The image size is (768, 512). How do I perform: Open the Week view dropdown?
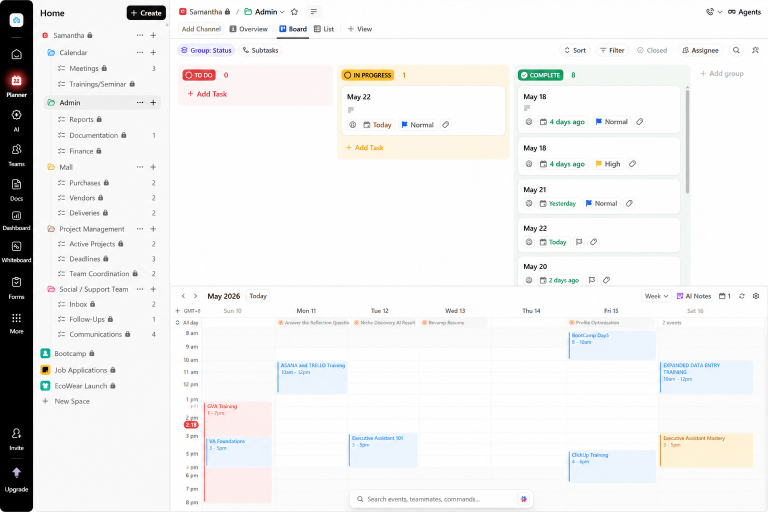coord(656,296)
